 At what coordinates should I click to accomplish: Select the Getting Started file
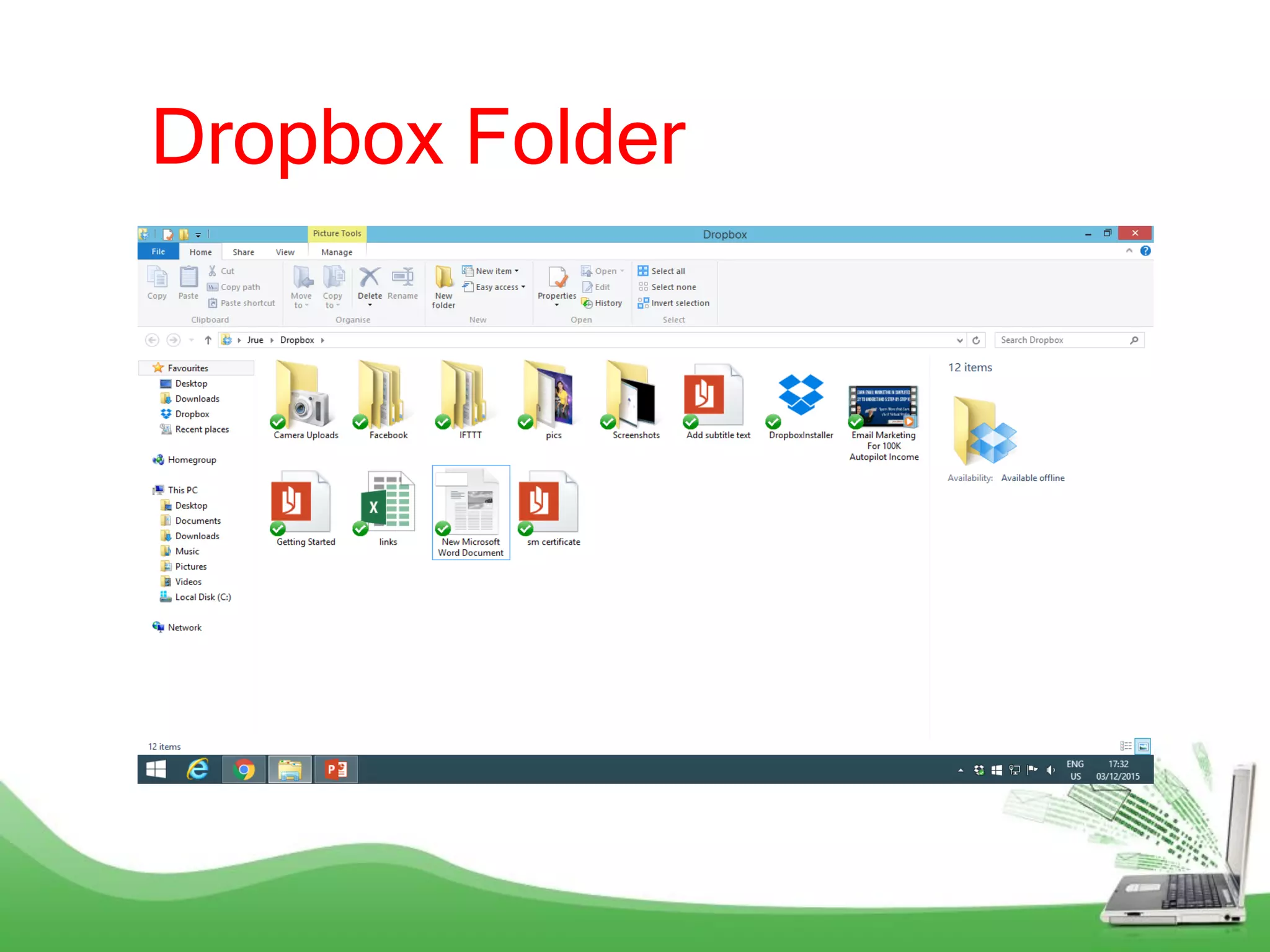pyautogui.click(x=306, y=508)
